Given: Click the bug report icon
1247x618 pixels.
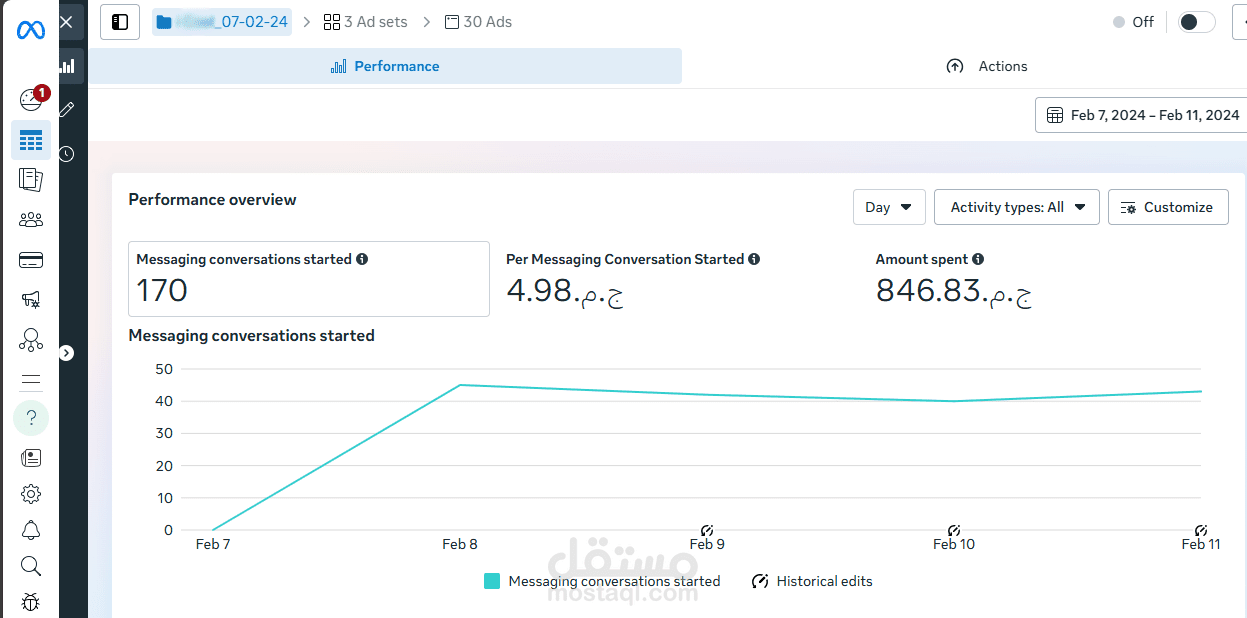Looking at the screenshot, I should click(31, 603).
